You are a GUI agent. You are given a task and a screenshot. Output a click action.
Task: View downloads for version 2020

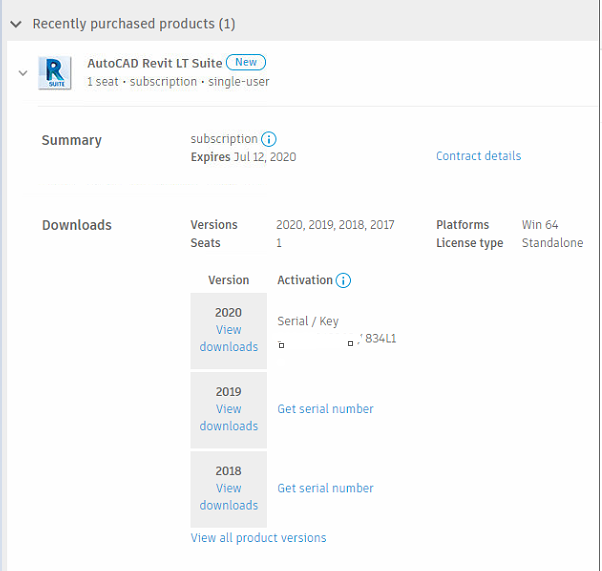(x=228, y=338)
